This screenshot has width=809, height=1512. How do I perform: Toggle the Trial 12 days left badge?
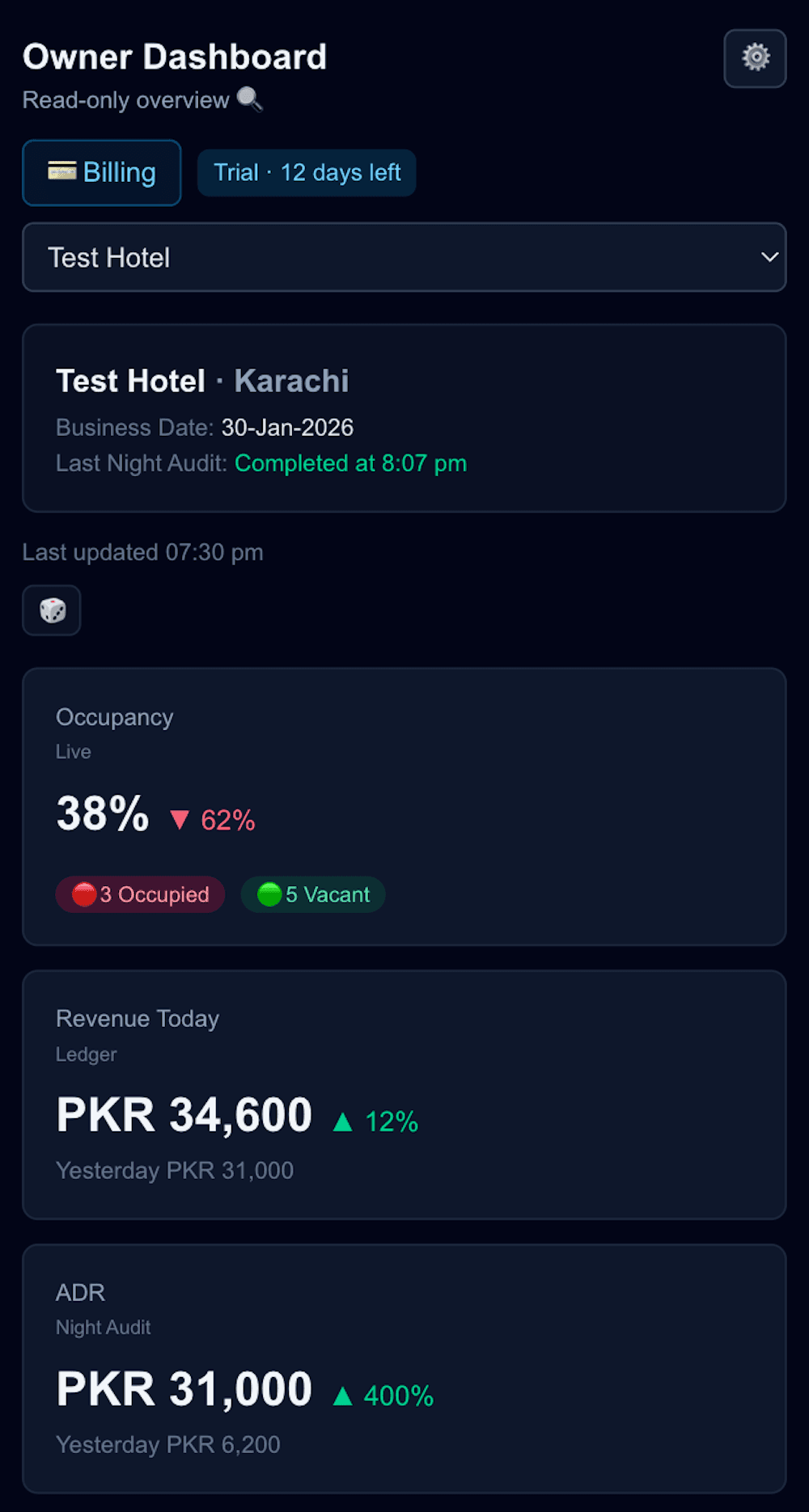307,172
